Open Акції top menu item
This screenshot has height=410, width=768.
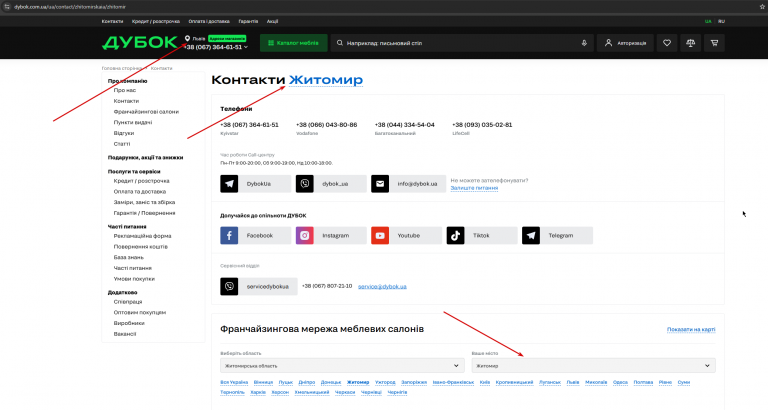click(272, 22)
